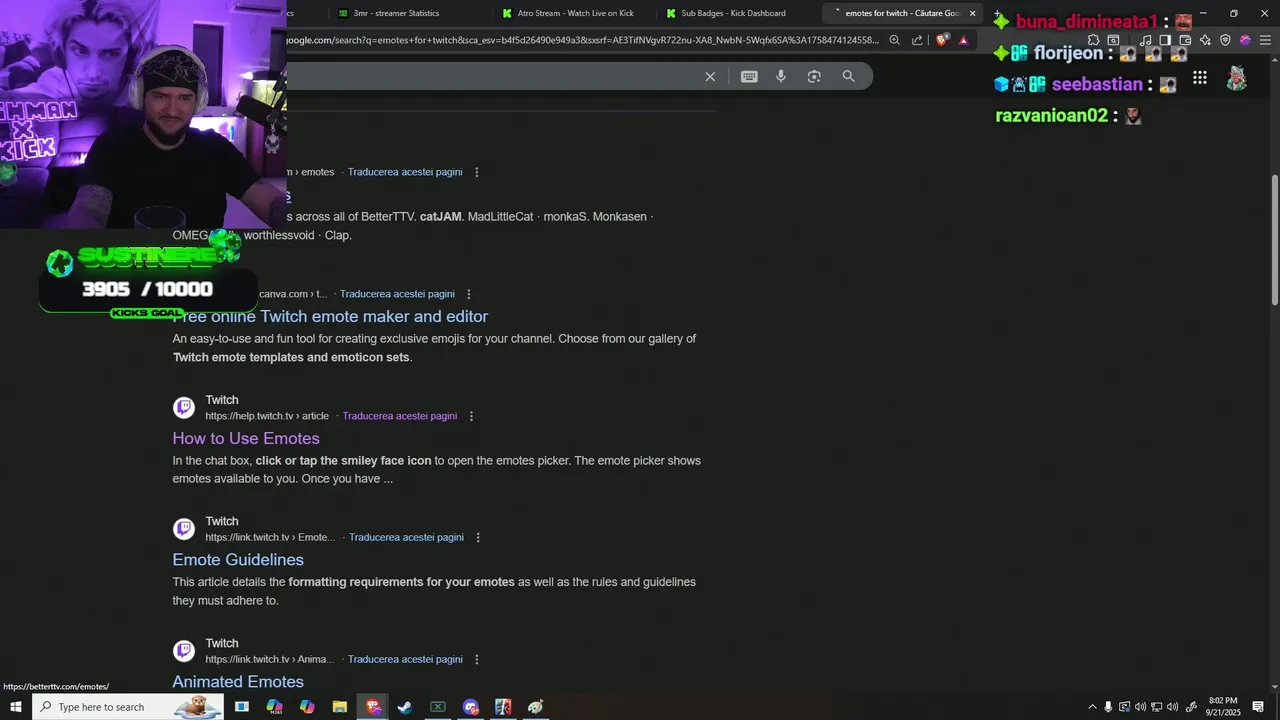Translate the Emote Guidelines result page
The width and height of the screenshot is (1280, 720).
[406, 538]
